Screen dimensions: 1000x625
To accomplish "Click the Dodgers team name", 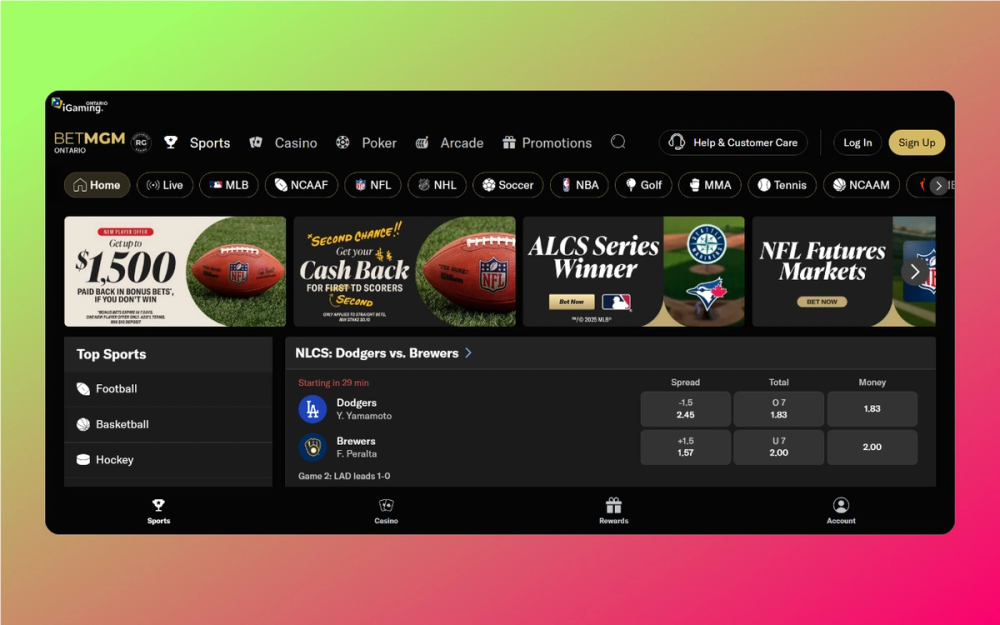I will point(357,403).
